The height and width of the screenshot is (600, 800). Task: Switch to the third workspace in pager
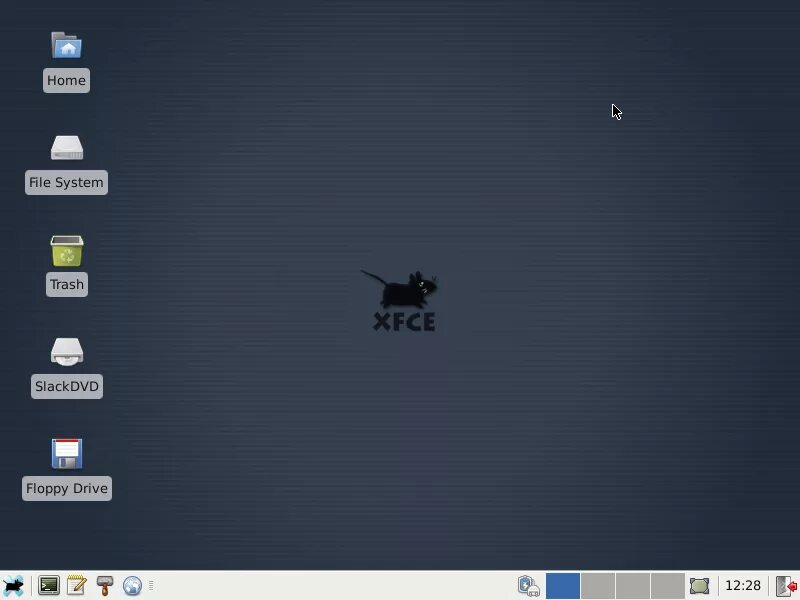click(x=633, y=586)
